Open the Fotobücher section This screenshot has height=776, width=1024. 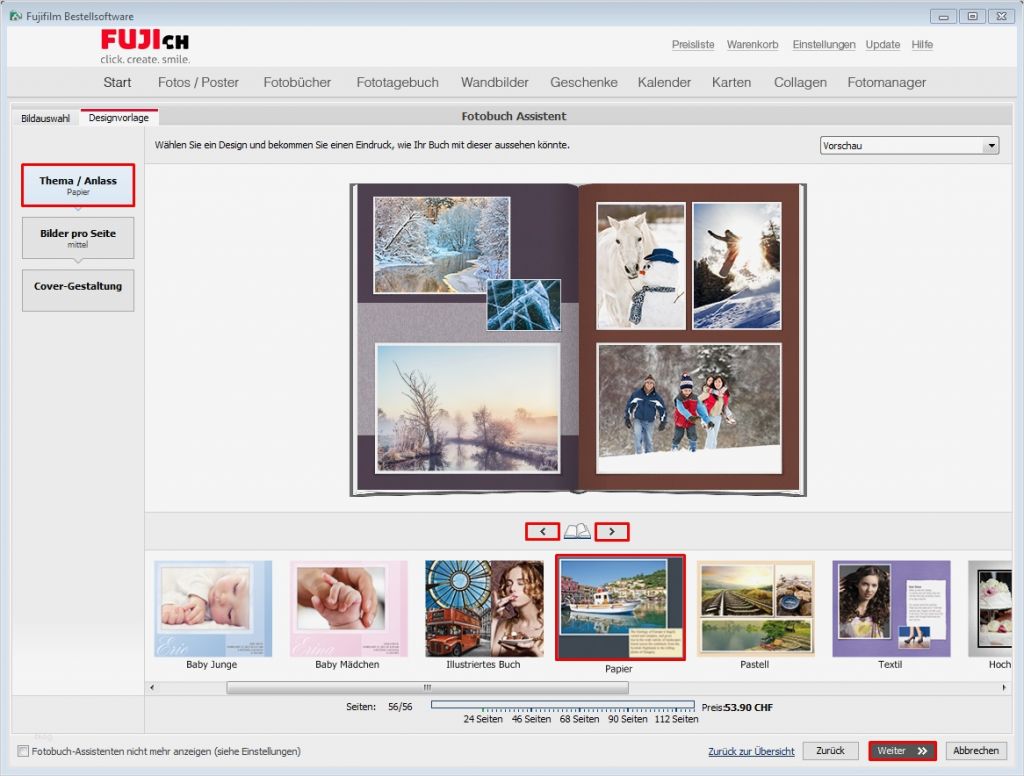point(296,82)
